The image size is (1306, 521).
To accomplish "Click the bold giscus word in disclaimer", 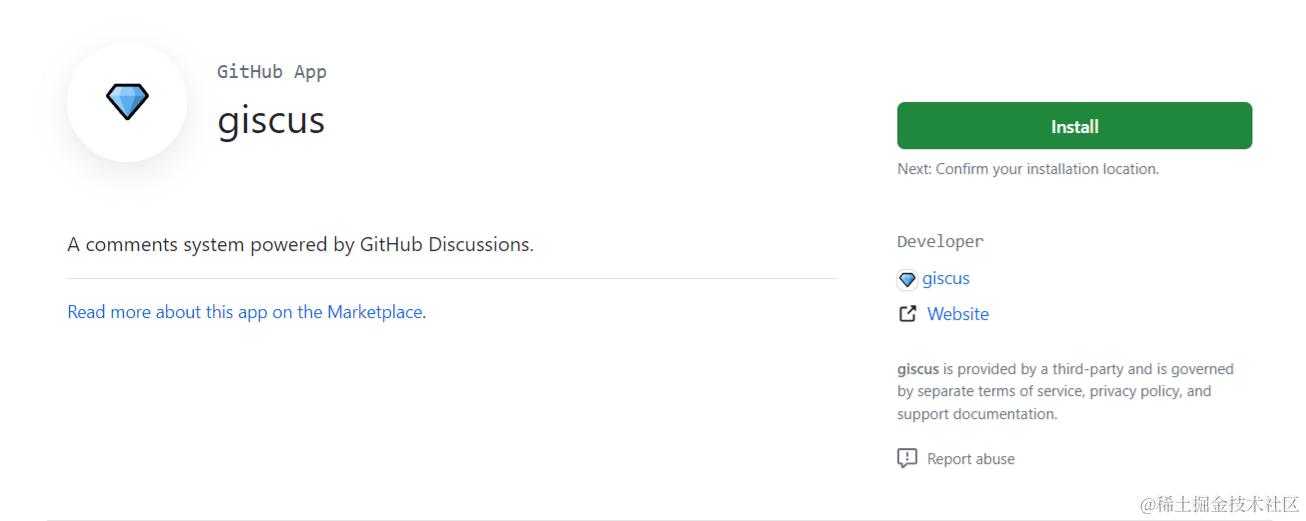I will pyautogui.click(x=917, y=369).
